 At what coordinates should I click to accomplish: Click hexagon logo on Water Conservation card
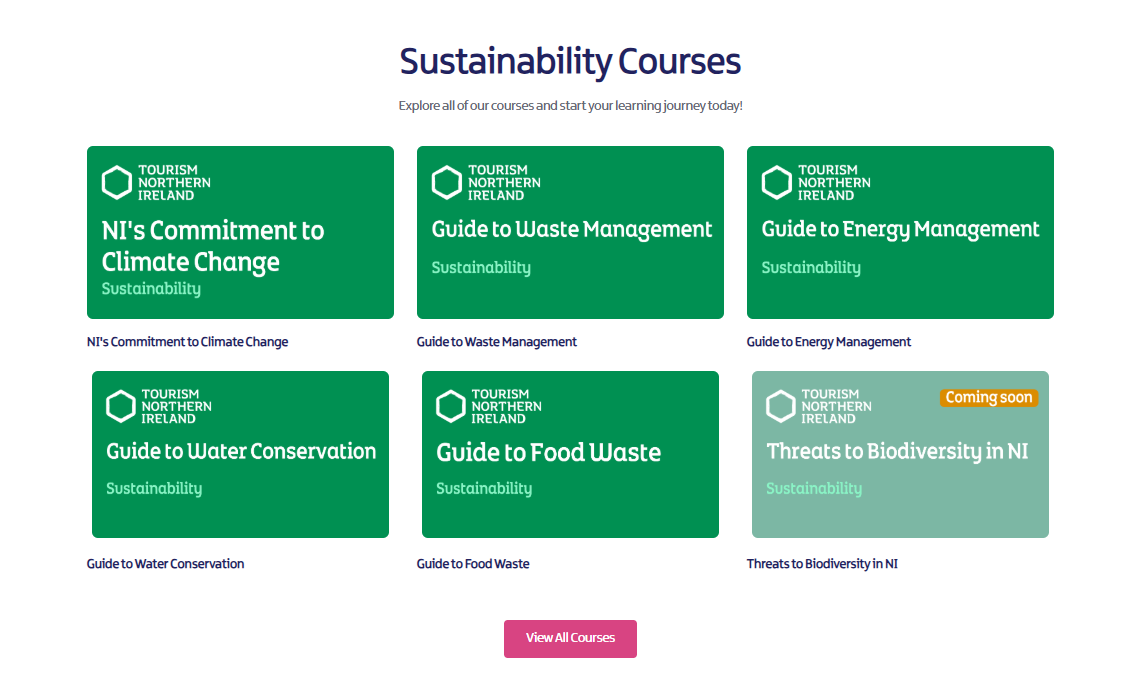pyautogui.click(x=121, y=407)
